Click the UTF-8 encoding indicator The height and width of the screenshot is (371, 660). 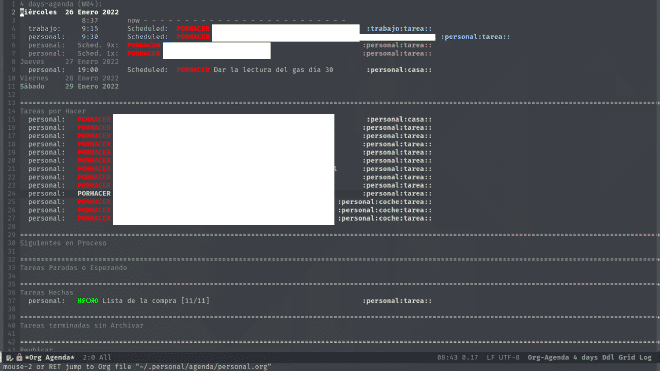click(509, 358)
